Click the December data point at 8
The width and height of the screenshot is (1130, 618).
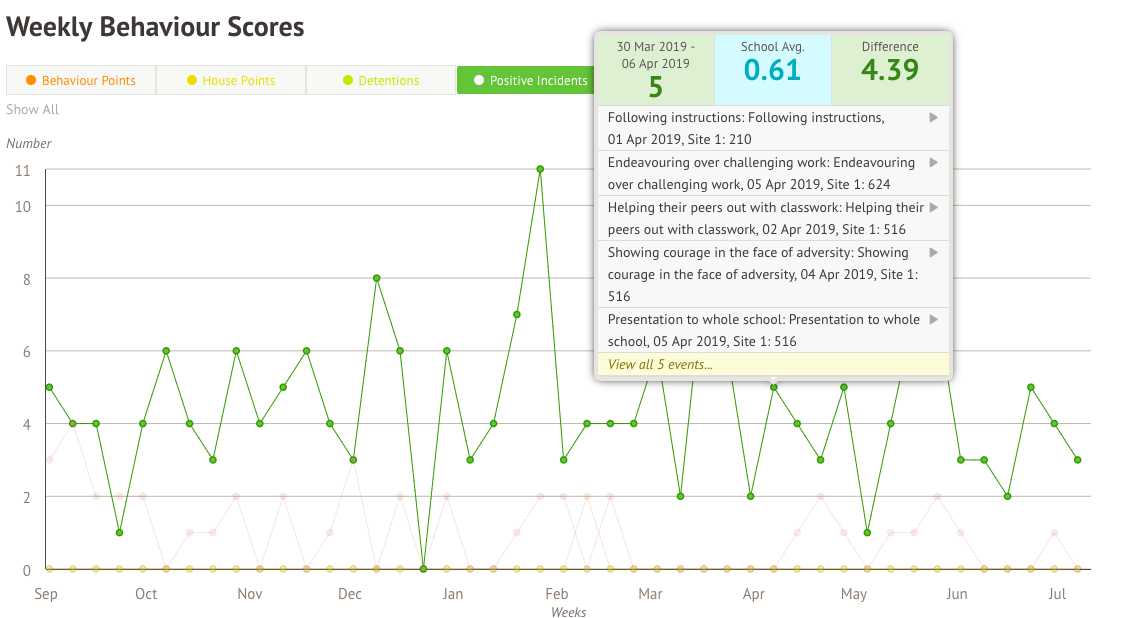(x=376, y=278)
